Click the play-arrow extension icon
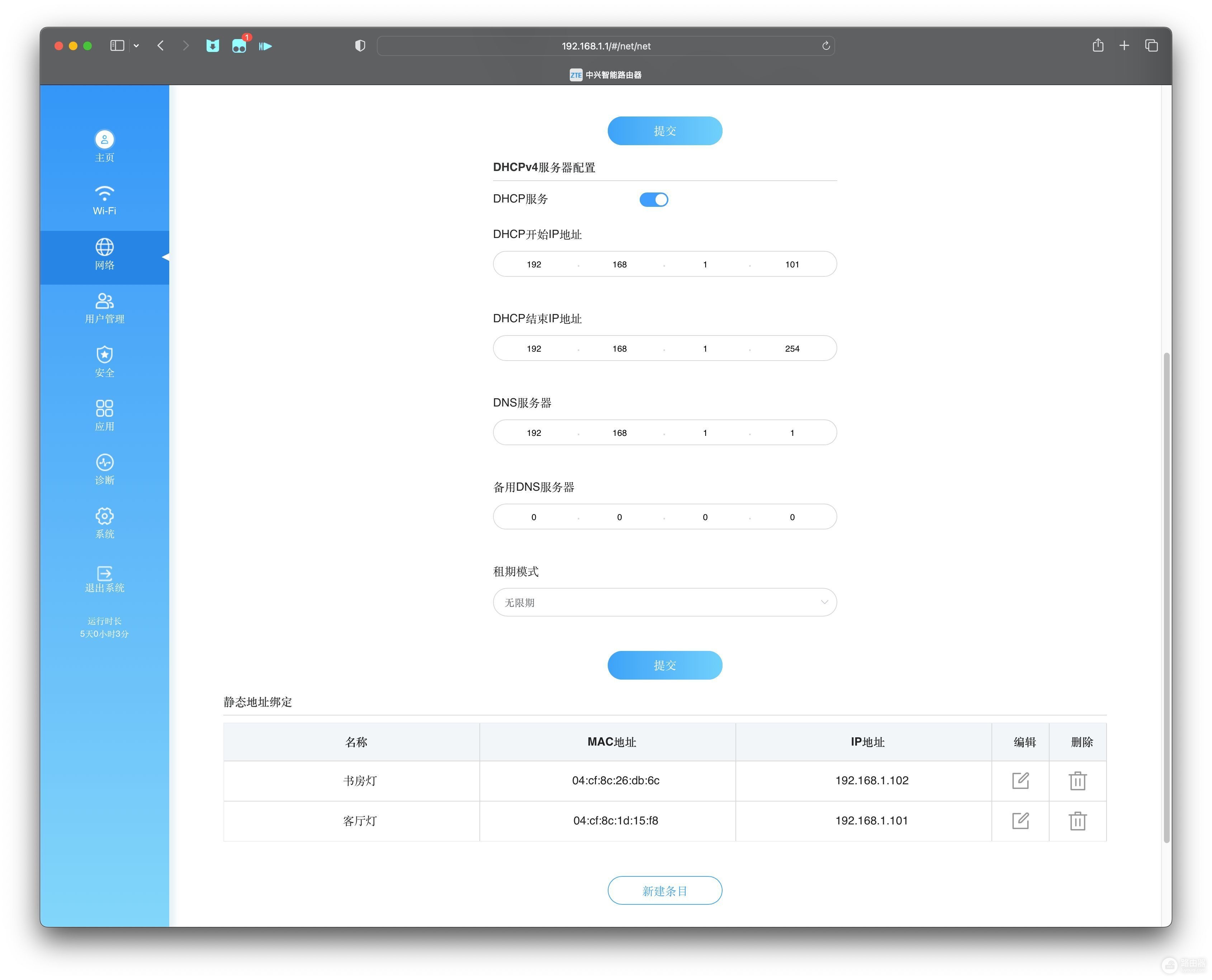This screenshot has height=980, width=1212. (x=265, y=46)
